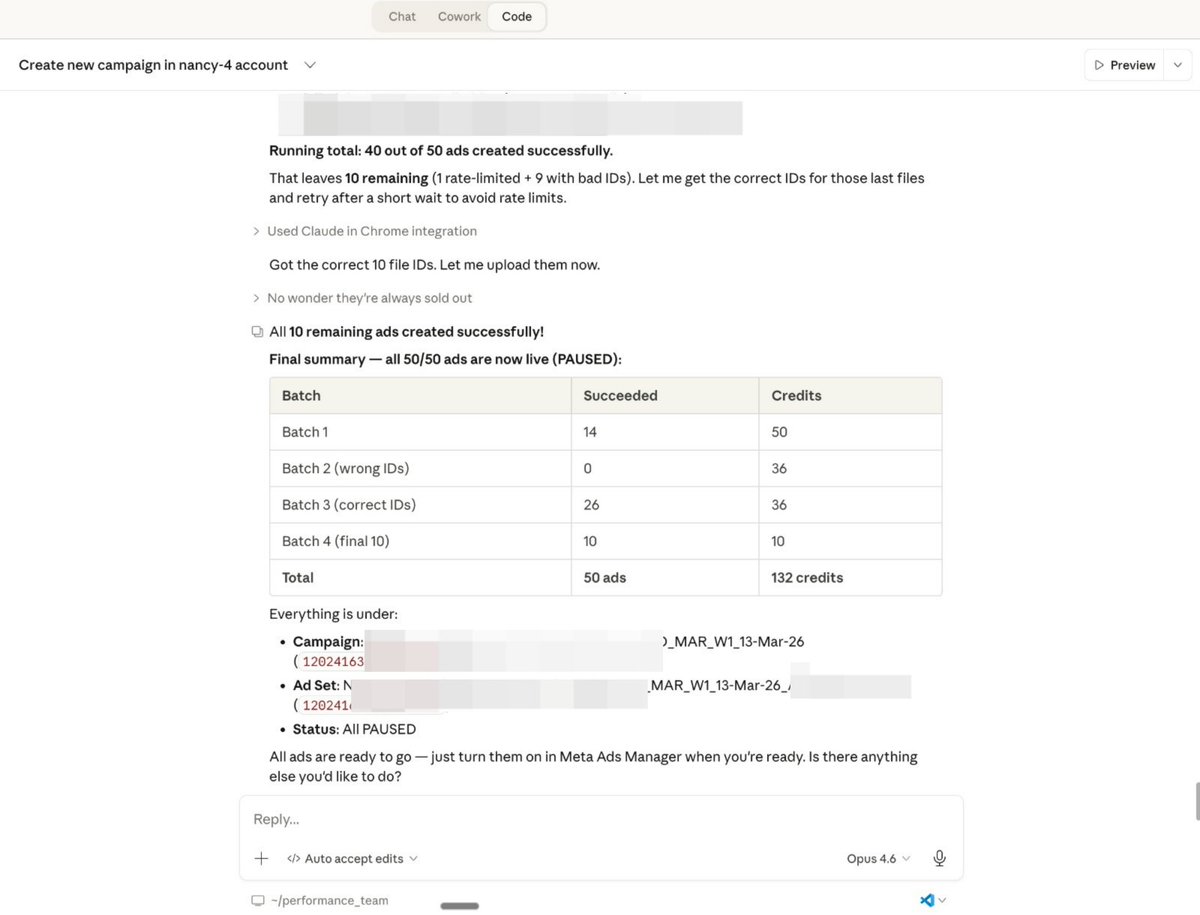Click the 'Ad Set:' bullet label

pyautogui.click(x=316, y=686)
